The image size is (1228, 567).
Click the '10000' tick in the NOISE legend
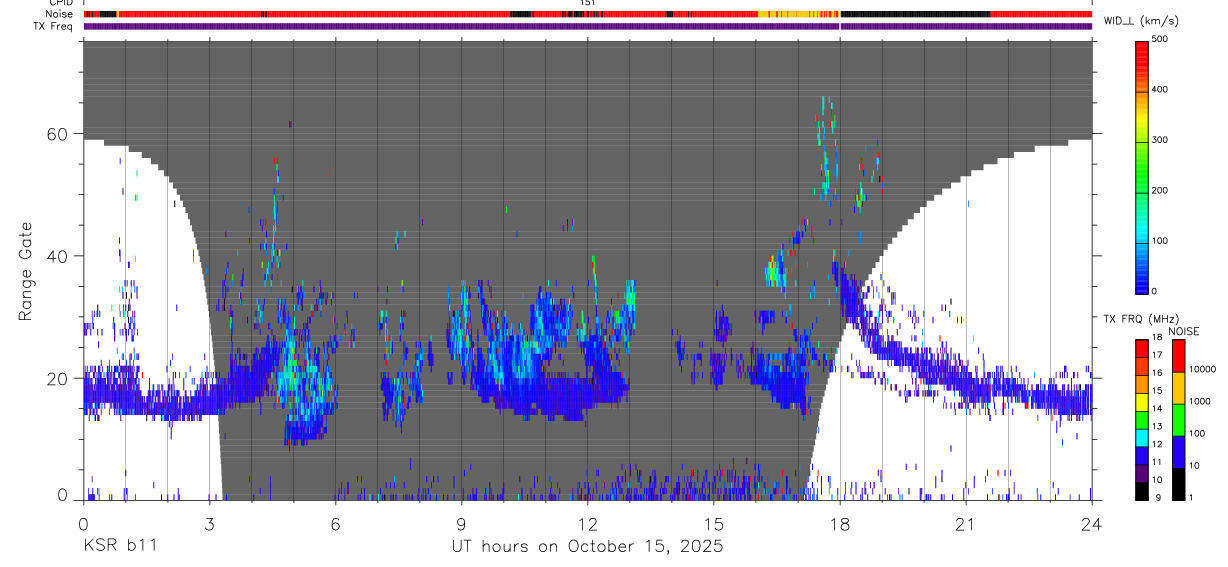point(1202,369)
